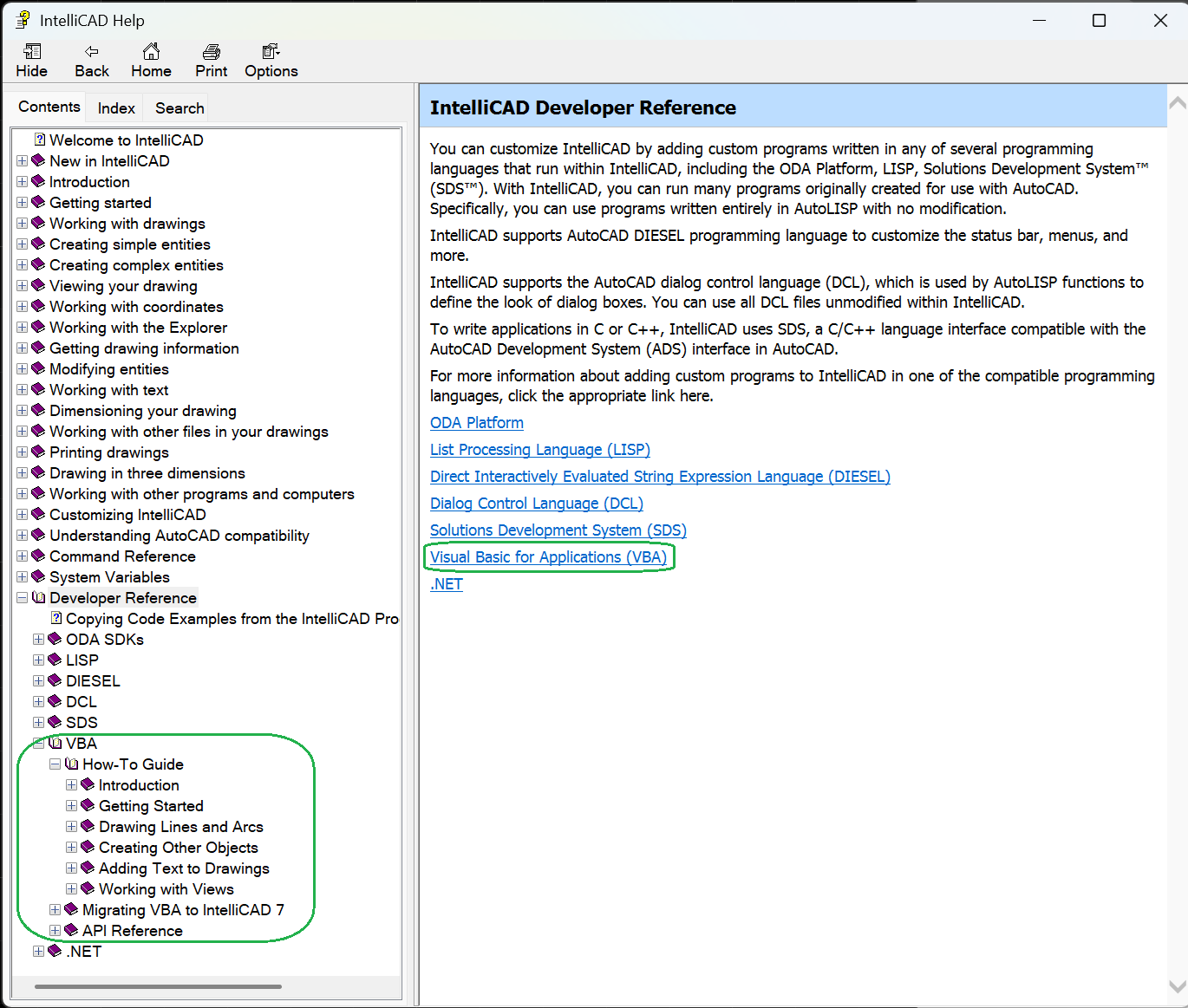Screen dimensions: 1188x1008
Task: Click the page icon beside Copying Code Examples
Action: coord(56,618)
